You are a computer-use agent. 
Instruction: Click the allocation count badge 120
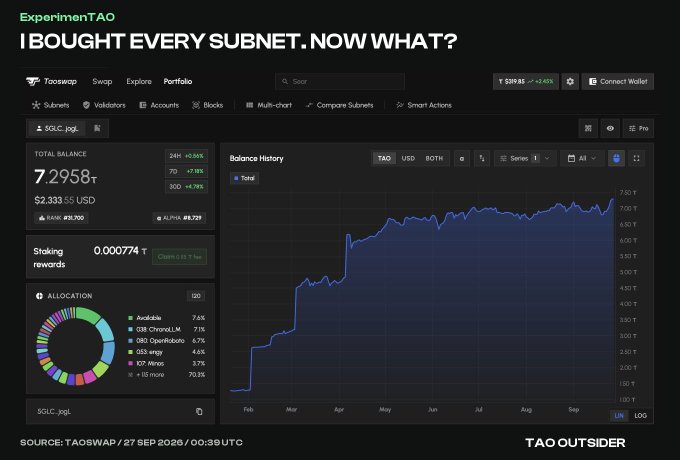click(x=196, y=296)
